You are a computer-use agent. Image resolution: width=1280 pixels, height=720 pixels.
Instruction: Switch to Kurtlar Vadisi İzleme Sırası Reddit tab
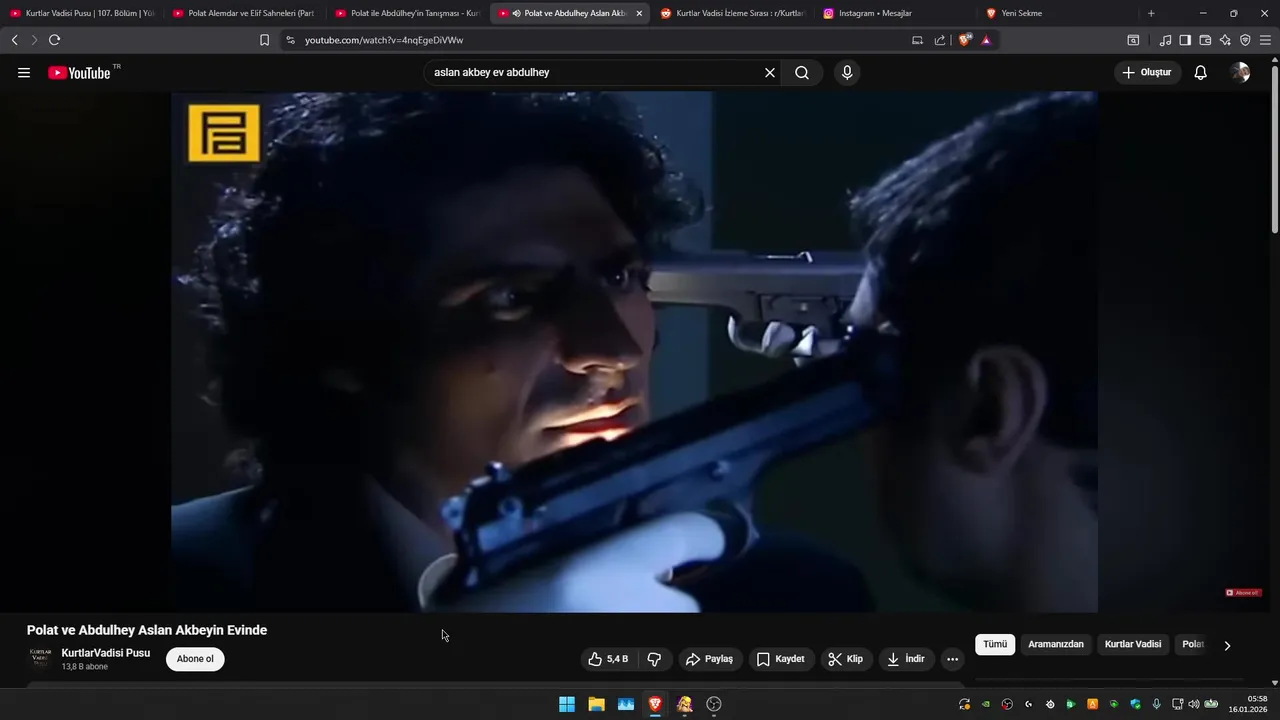pyautogui.click(x=733, y=13)
